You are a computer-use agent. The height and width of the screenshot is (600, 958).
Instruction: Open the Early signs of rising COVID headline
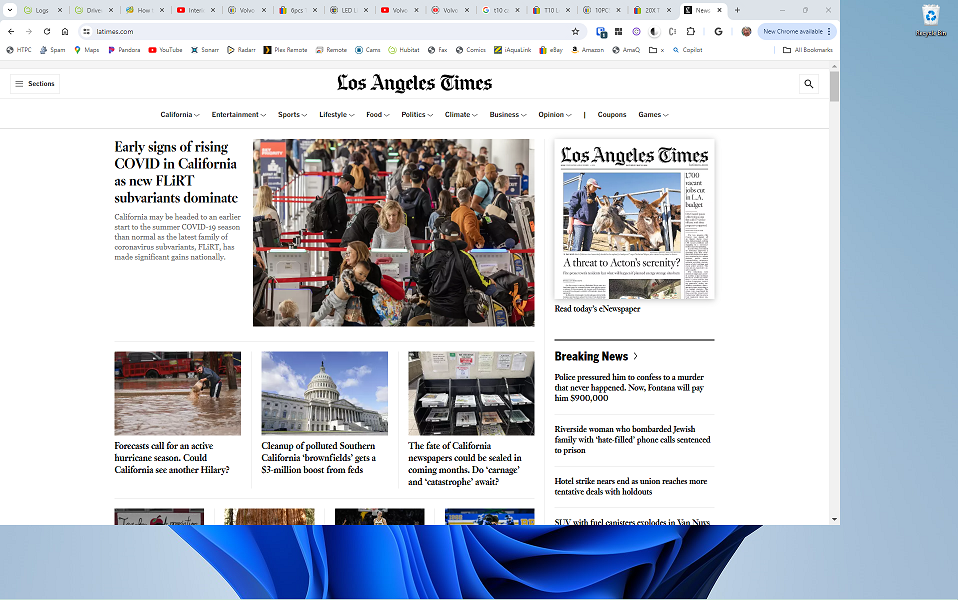point(176,172)
